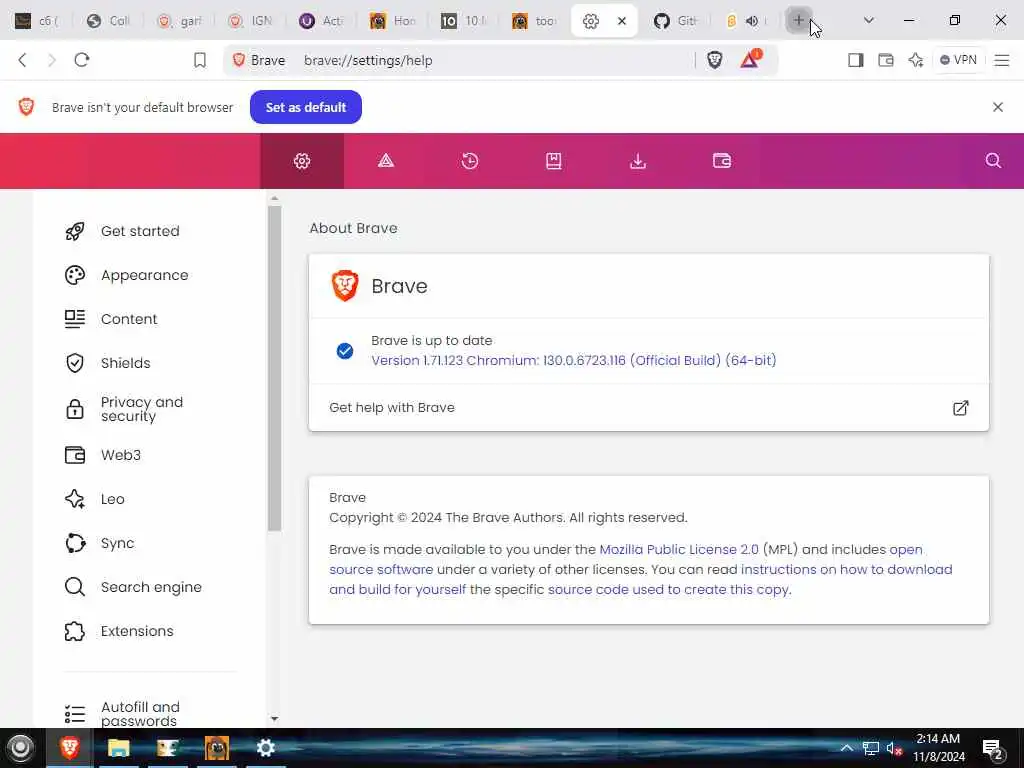1024x768 pixels.
Task: Reload the page
Action: point(82,60)
